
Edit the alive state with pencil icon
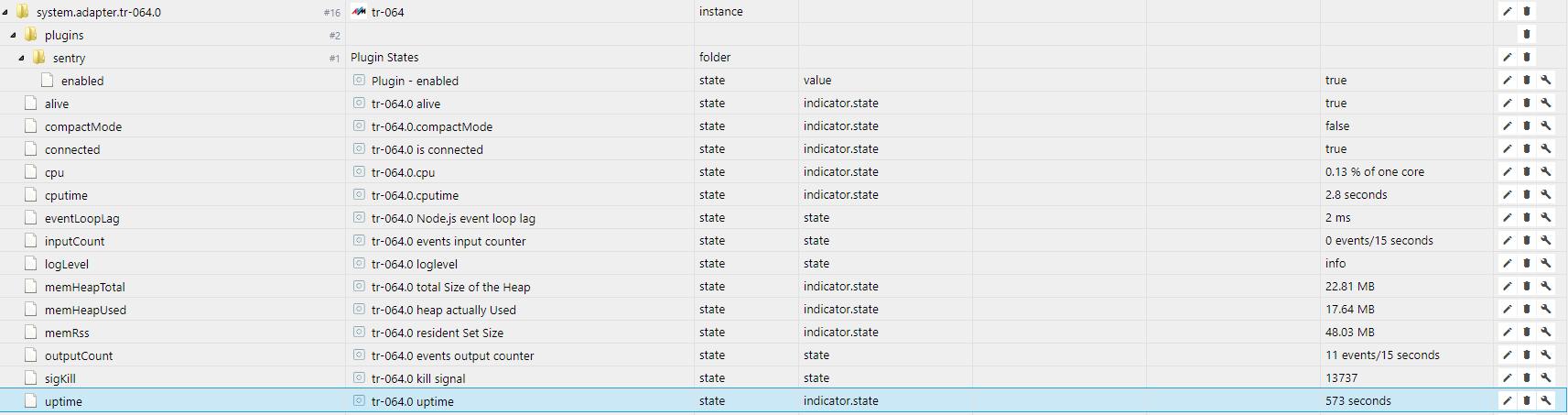(1507, 104)
